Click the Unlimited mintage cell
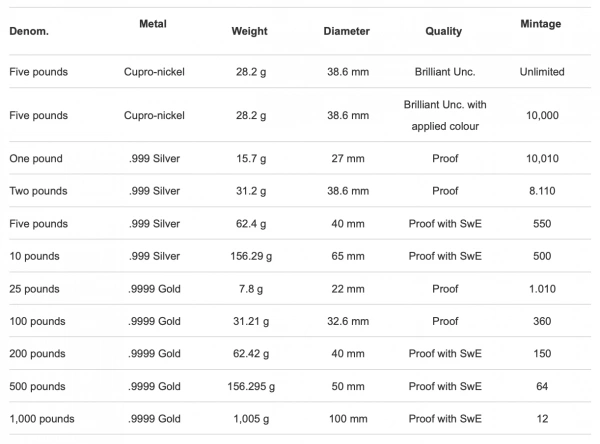The width and height of the screenshot is (600, 444). point(542,72)
